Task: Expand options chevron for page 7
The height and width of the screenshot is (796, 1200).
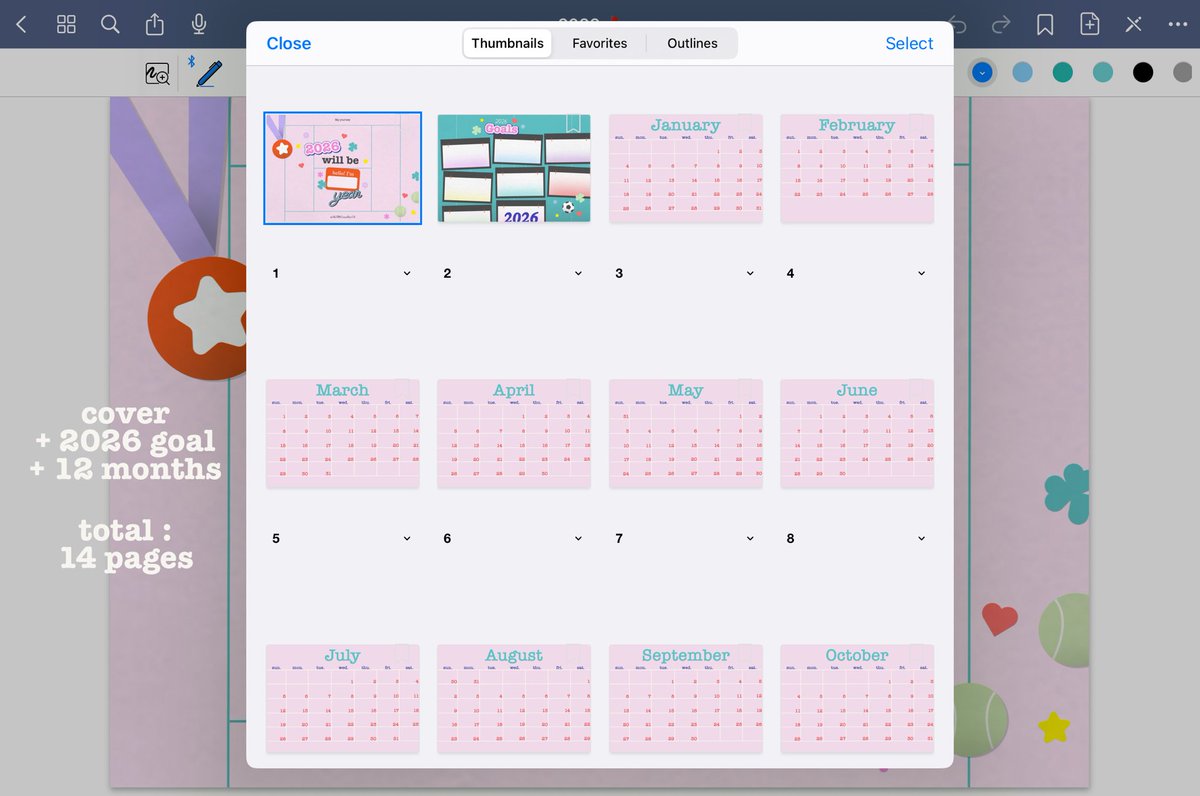Action: (751, 538)
